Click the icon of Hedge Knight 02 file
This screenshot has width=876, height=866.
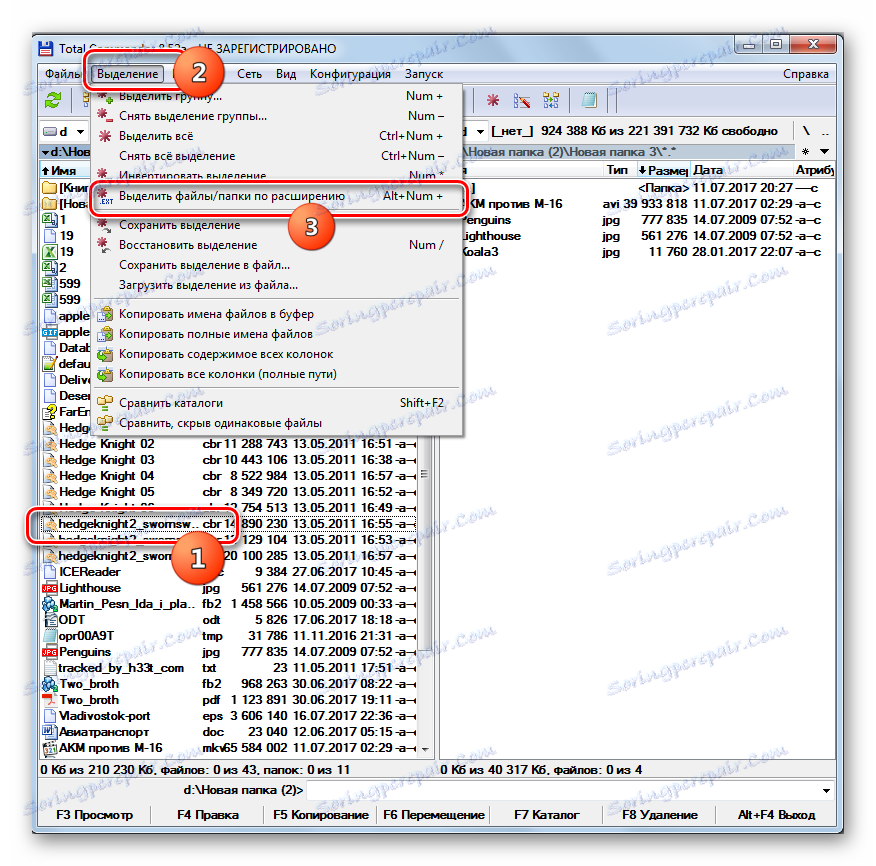point(50,444)
